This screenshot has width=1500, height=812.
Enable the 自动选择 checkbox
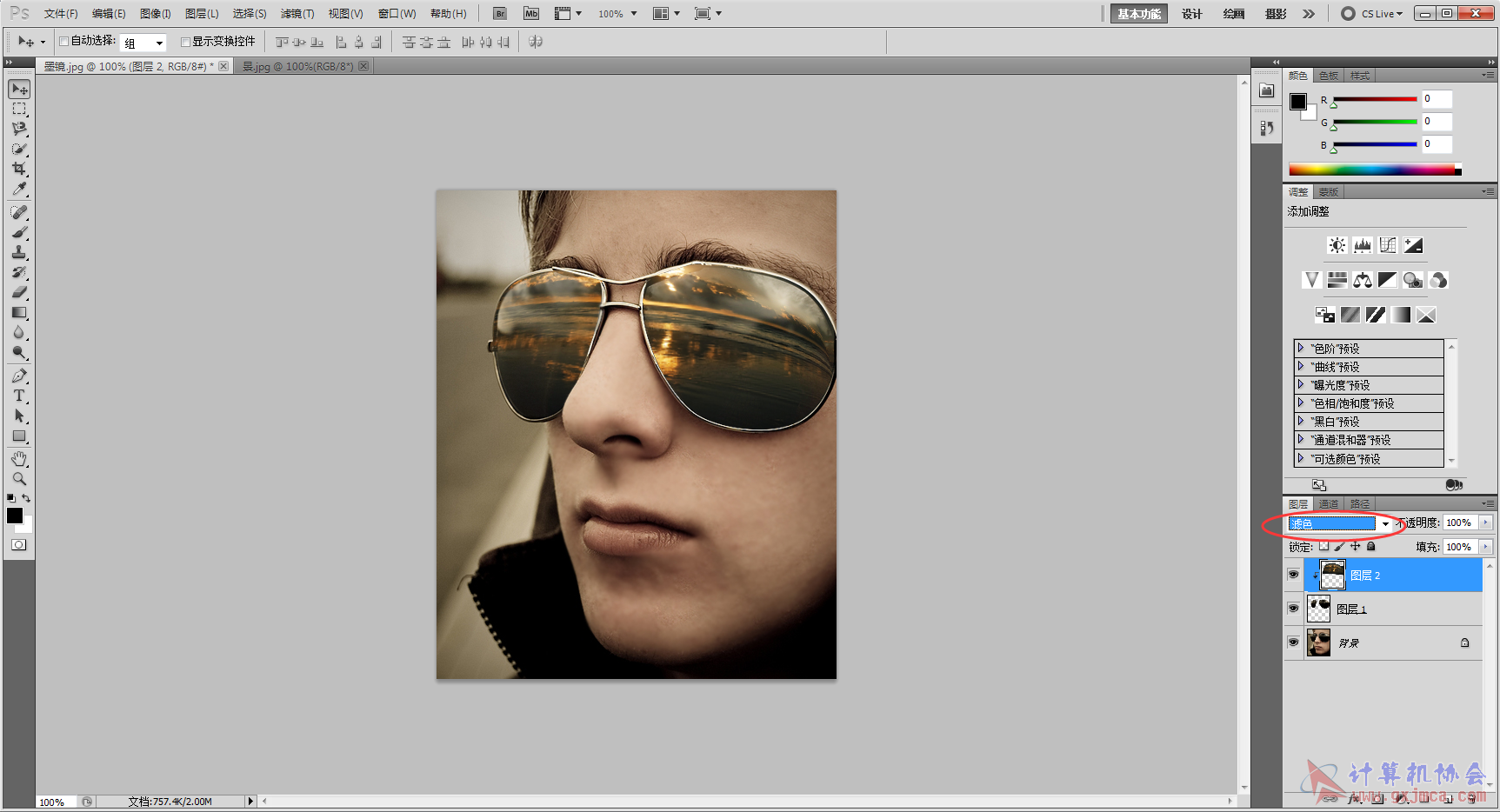pos(63,41)
